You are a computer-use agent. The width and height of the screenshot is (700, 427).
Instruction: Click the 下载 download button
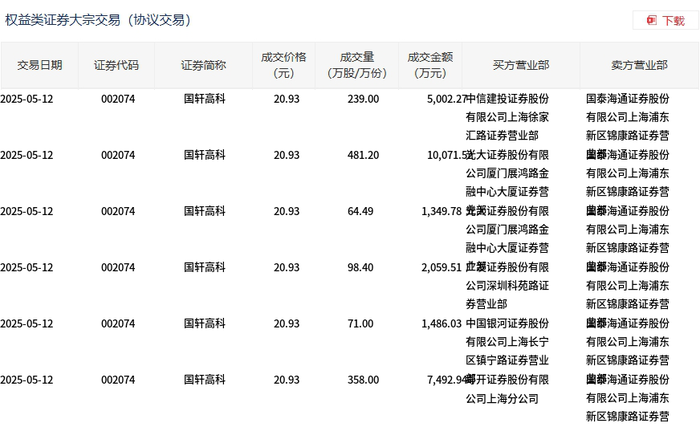(x=666, y=21)
